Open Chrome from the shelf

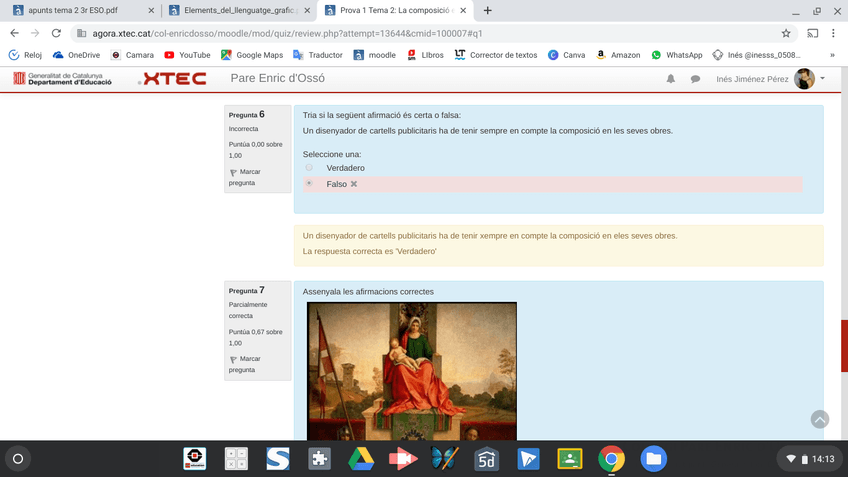[612, 459]
